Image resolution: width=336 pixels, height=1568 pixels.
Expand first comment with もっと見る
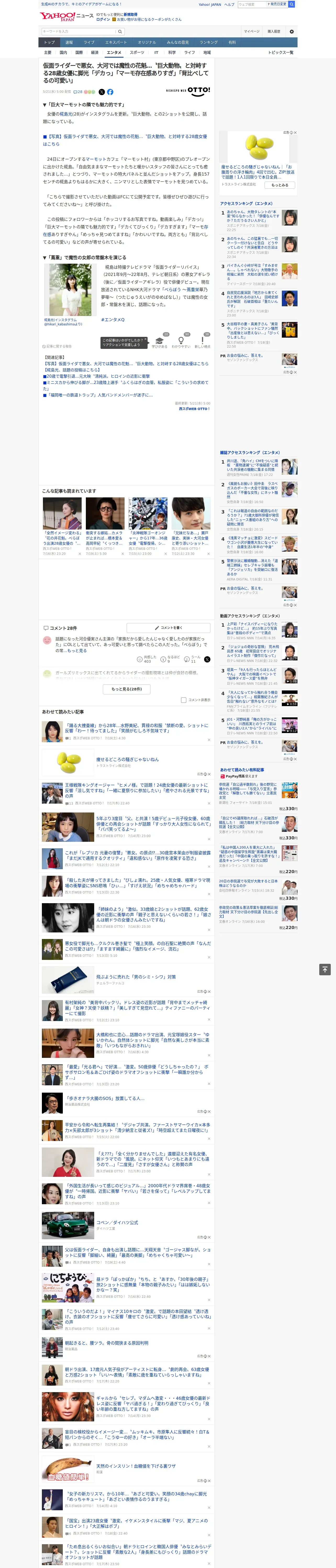coord(77,651)
